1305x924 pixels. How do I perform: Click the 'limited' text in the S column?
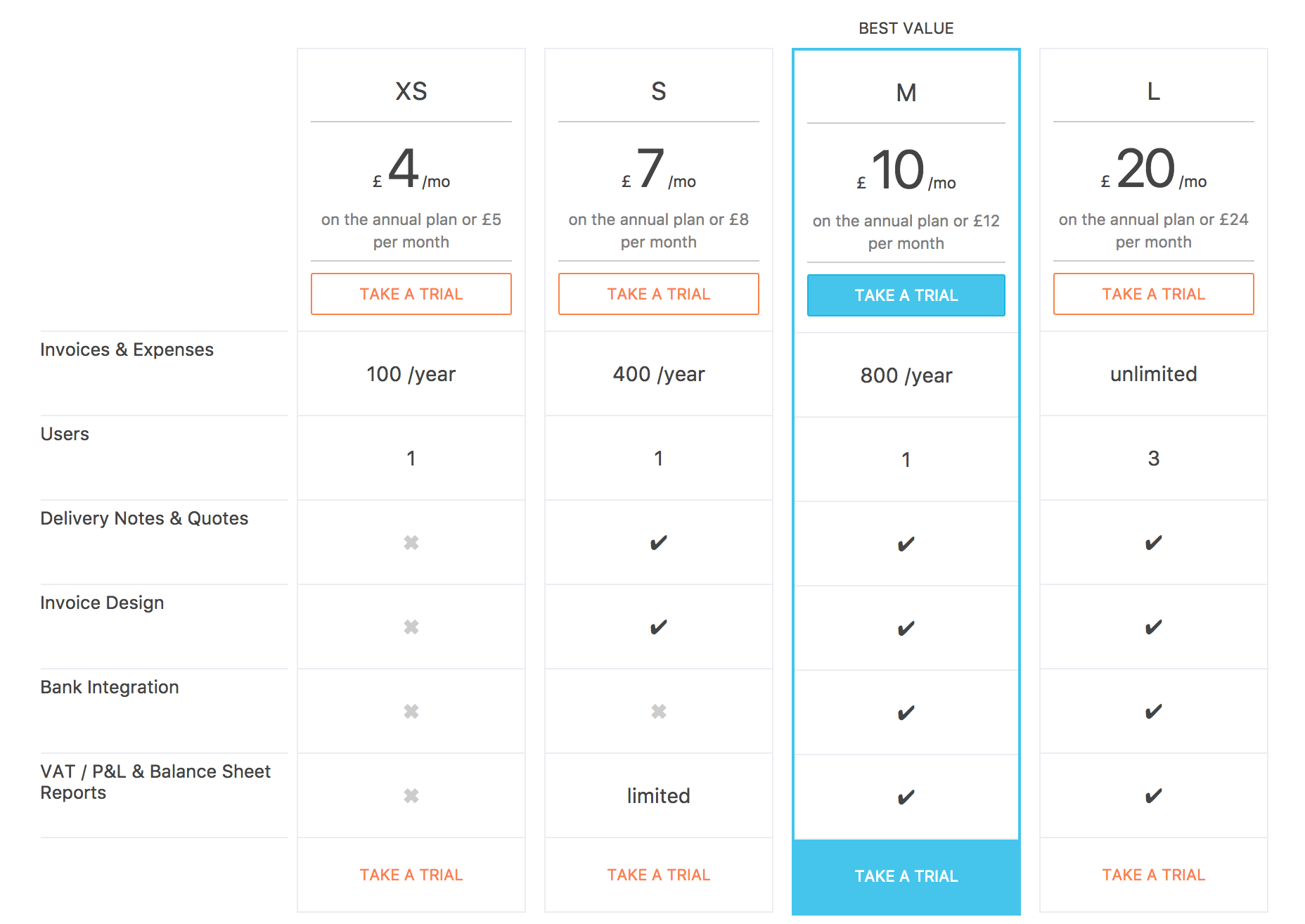[659, 796]
